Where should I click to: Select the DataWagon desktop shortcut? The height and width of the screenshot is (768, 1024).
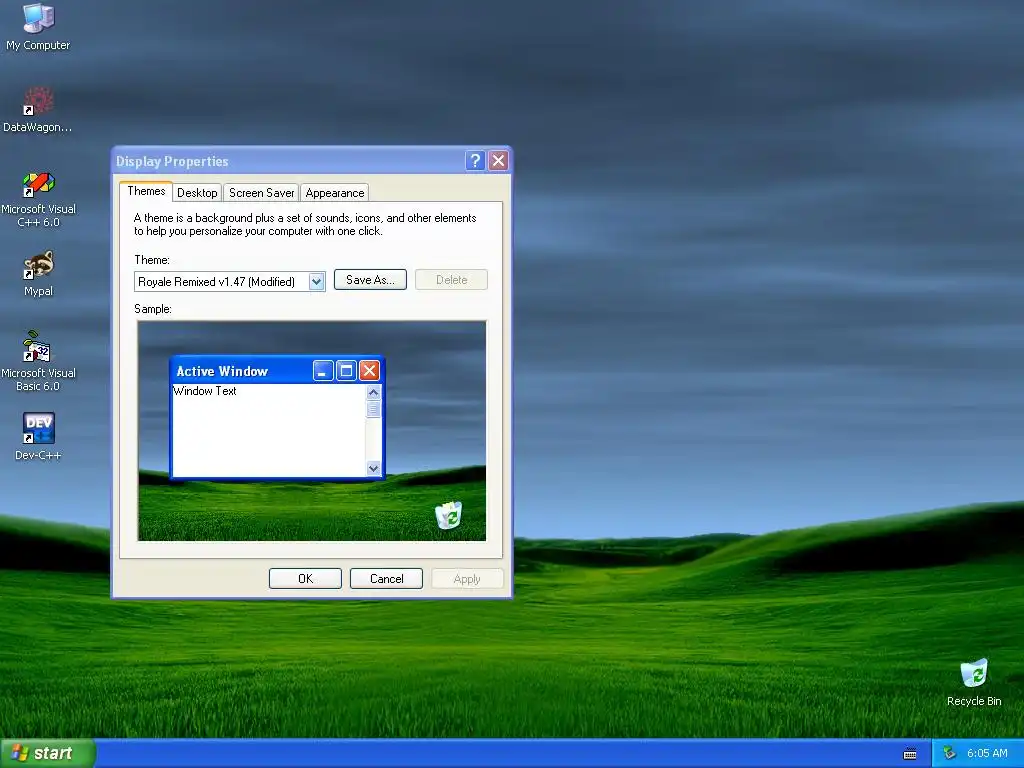[x=38, y=109]
